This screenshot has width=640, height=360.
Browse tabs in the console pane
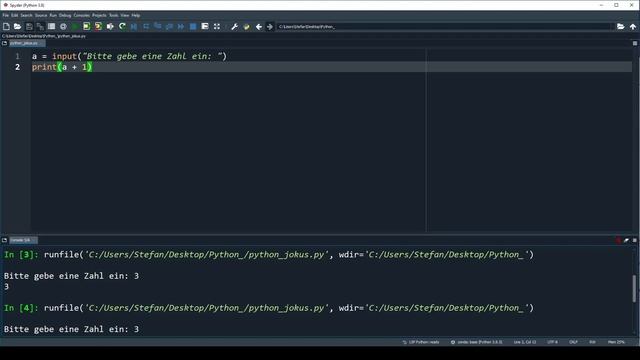click(4, 240)
